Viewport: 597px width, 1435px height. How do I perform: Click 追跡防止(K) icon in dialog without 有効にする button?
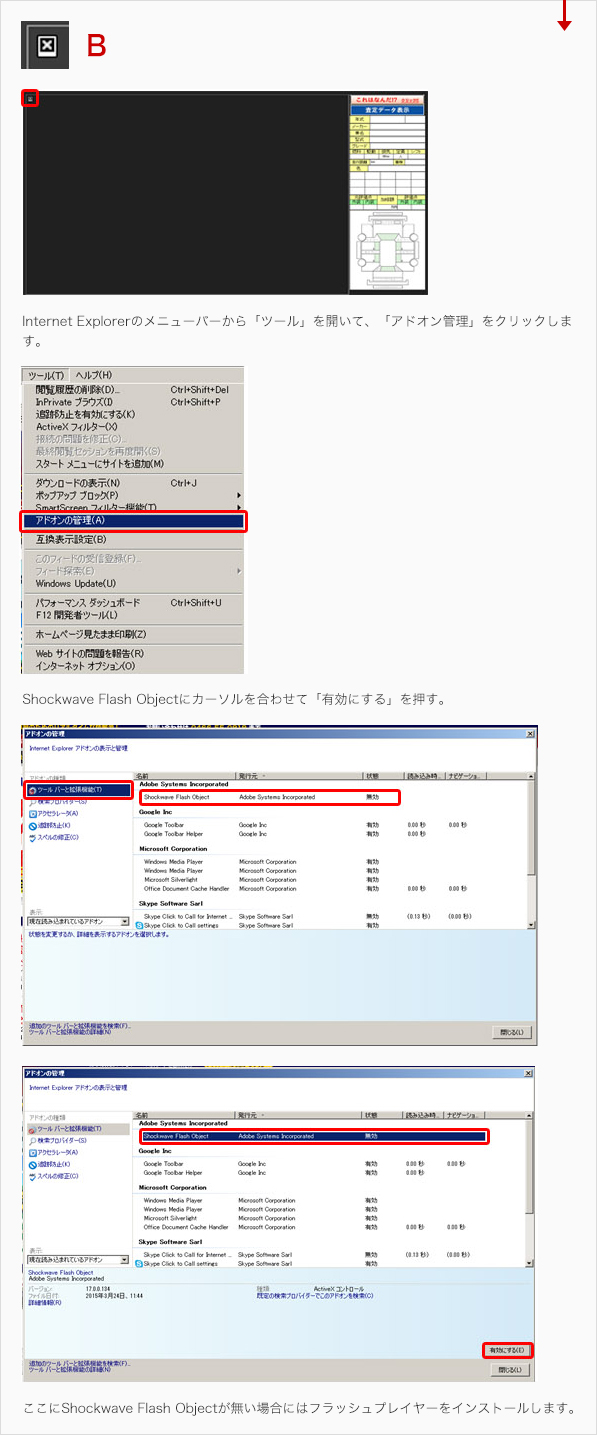[x=33, y=825]
